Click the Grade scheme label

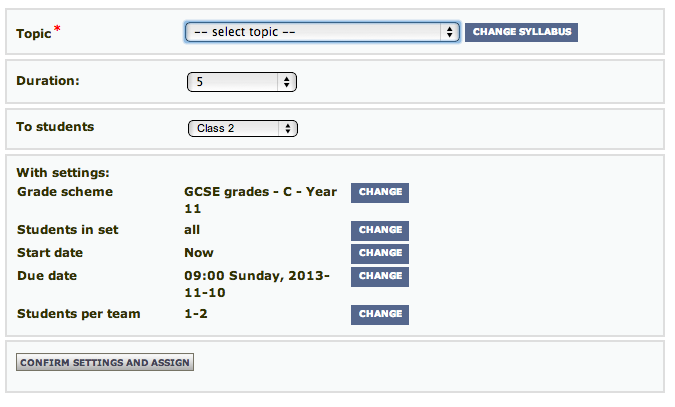point(65,192)
